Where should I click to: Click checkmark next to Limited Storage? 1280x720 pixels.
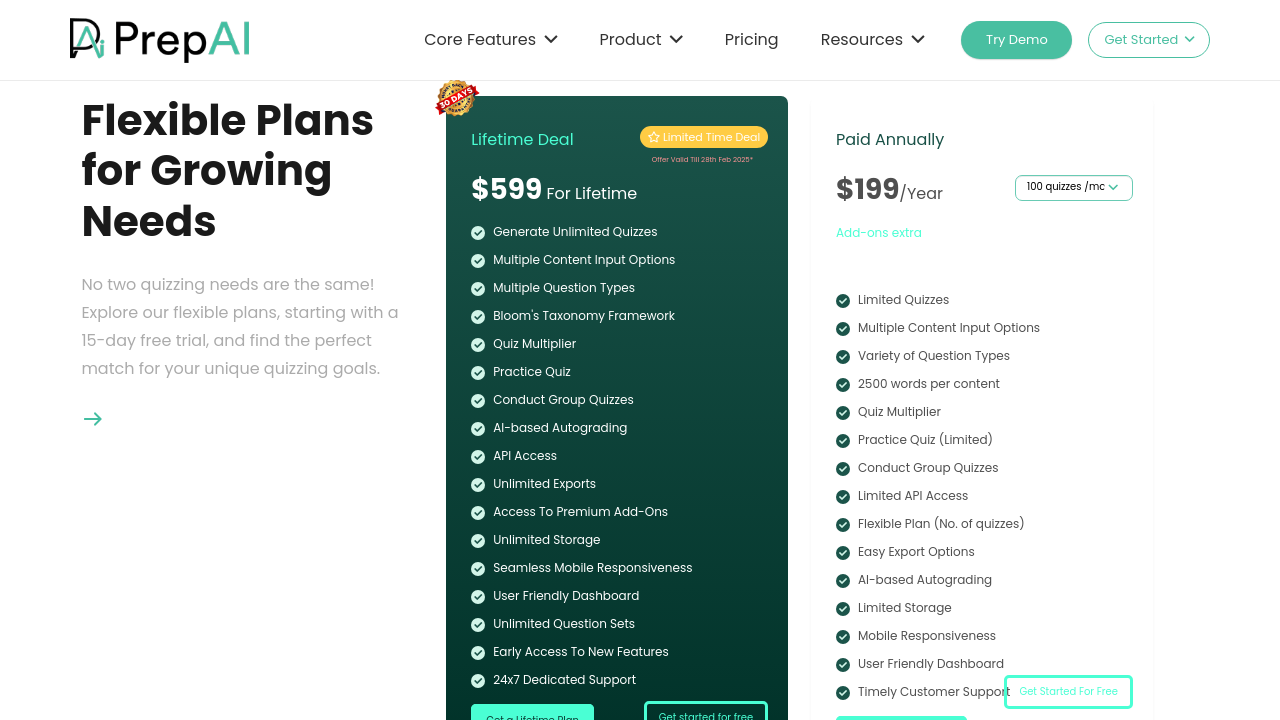843,609
